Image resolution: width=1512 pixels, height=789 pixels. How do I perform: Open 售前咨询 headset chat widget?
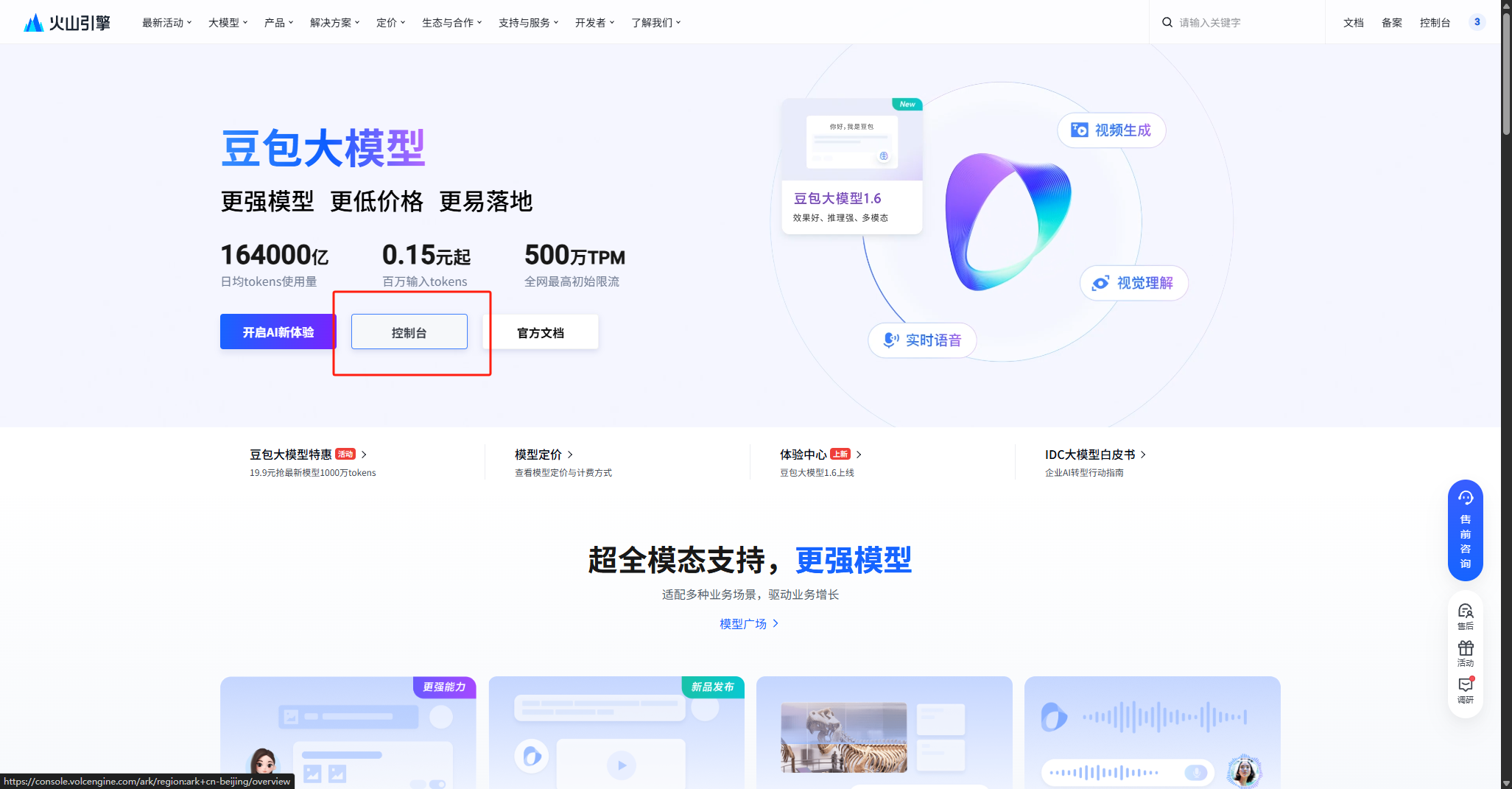[x=1466, y=530]
